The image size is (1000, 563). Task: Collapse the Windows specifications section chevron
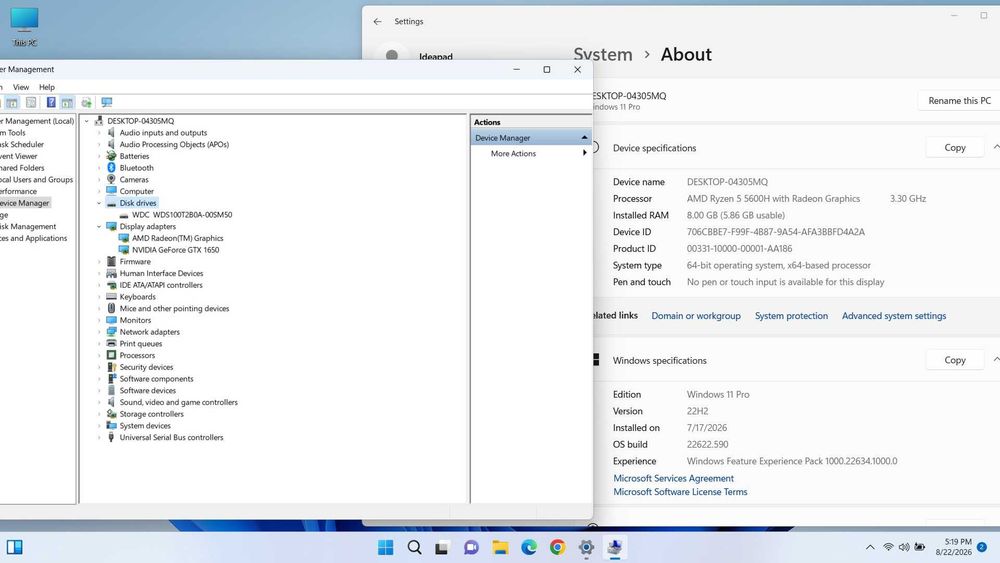[x=996, y=360]
